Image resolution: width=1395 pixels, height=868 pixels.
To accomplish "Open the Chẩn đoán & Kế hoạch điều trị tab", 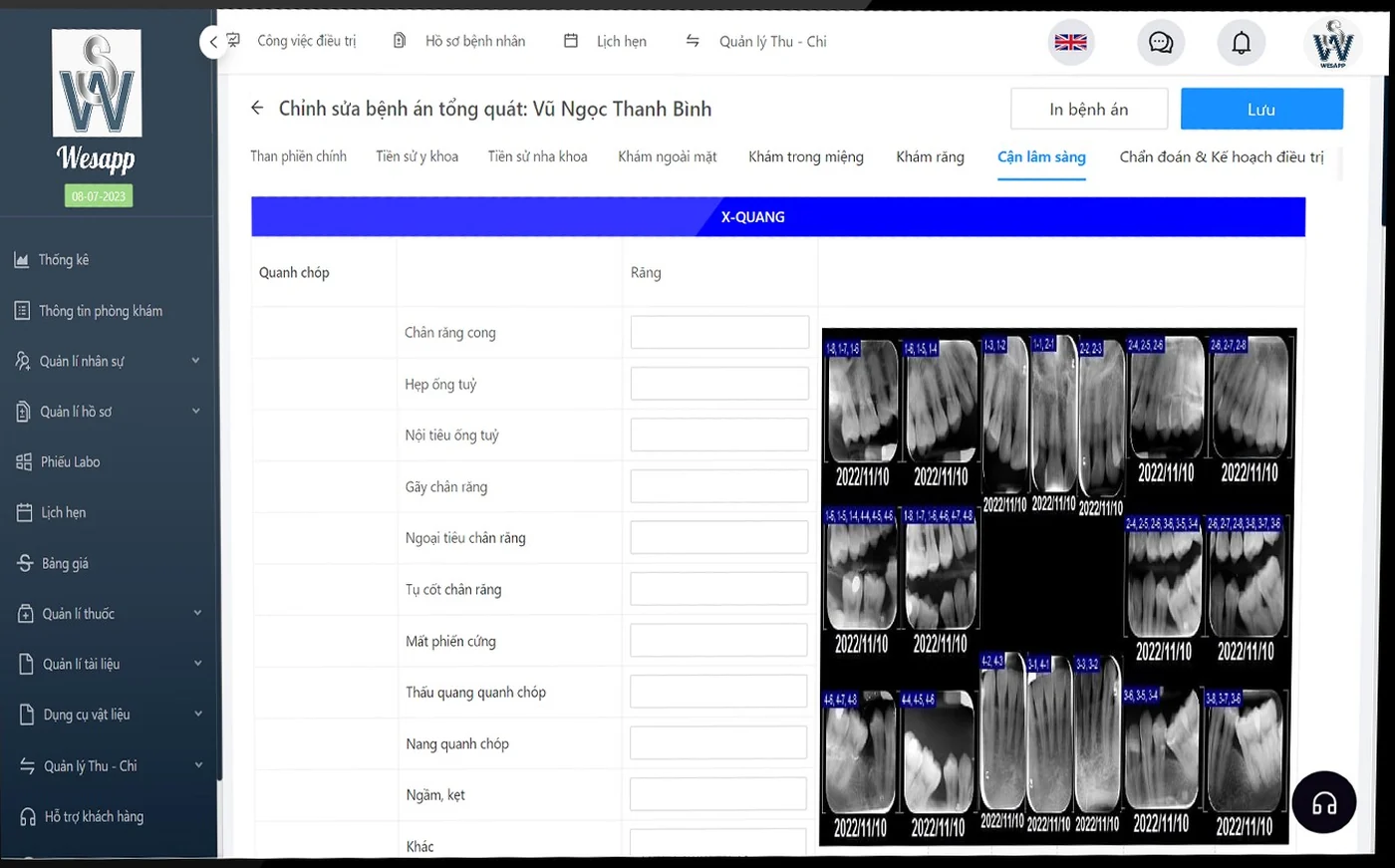I will click(1222, 156).
